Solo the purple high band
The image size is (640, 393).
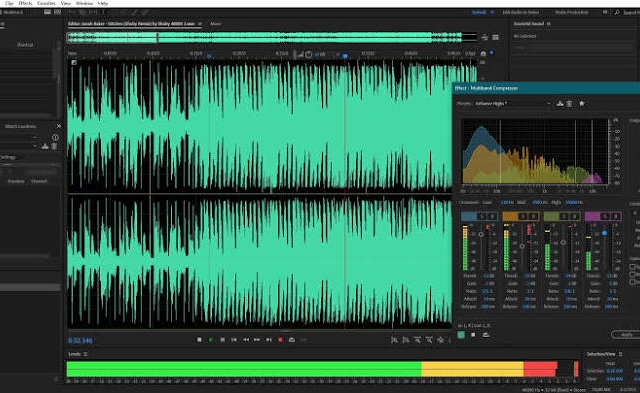click(x=605, y=216)
